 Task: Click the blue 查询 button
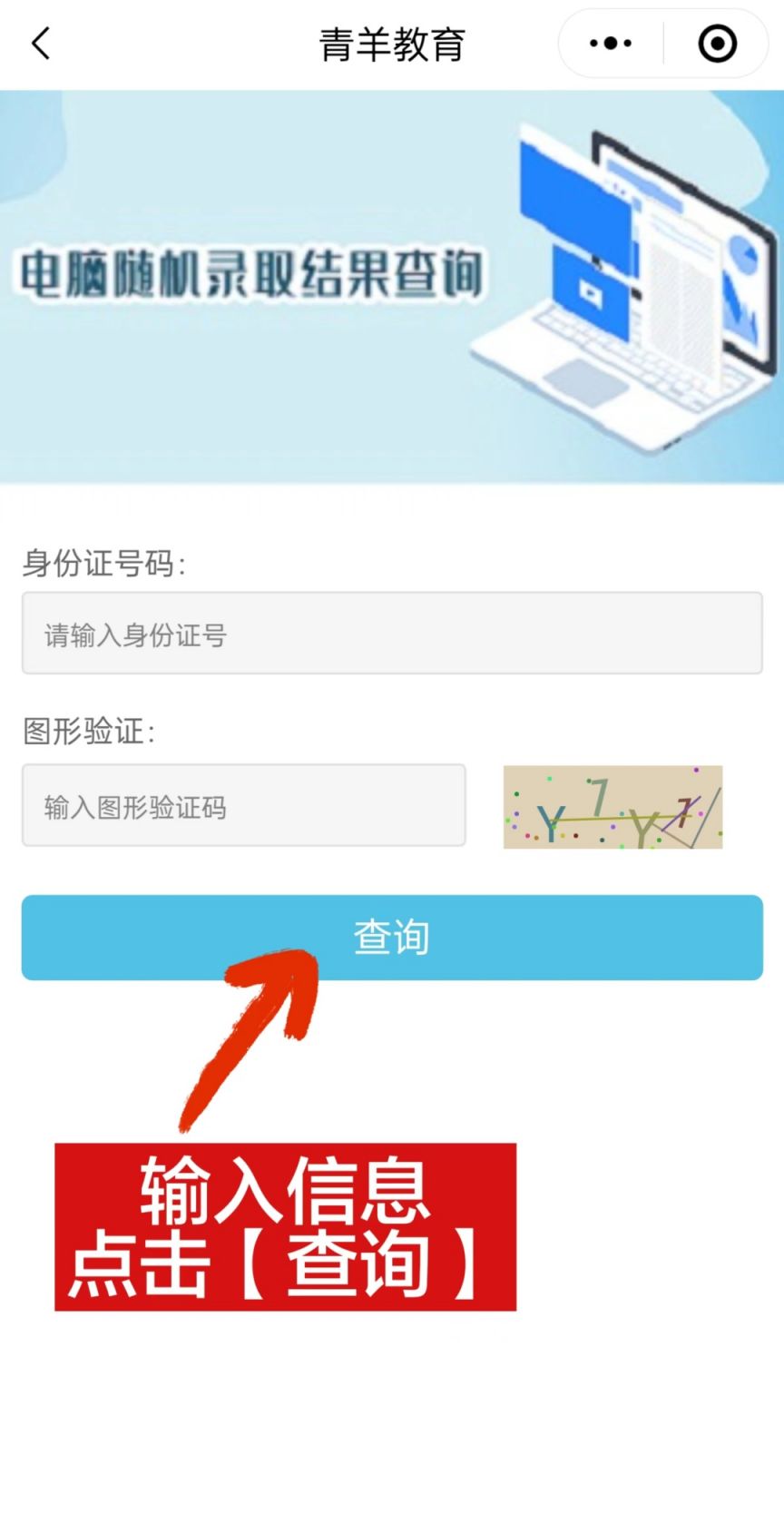click(x=392, y=938)
